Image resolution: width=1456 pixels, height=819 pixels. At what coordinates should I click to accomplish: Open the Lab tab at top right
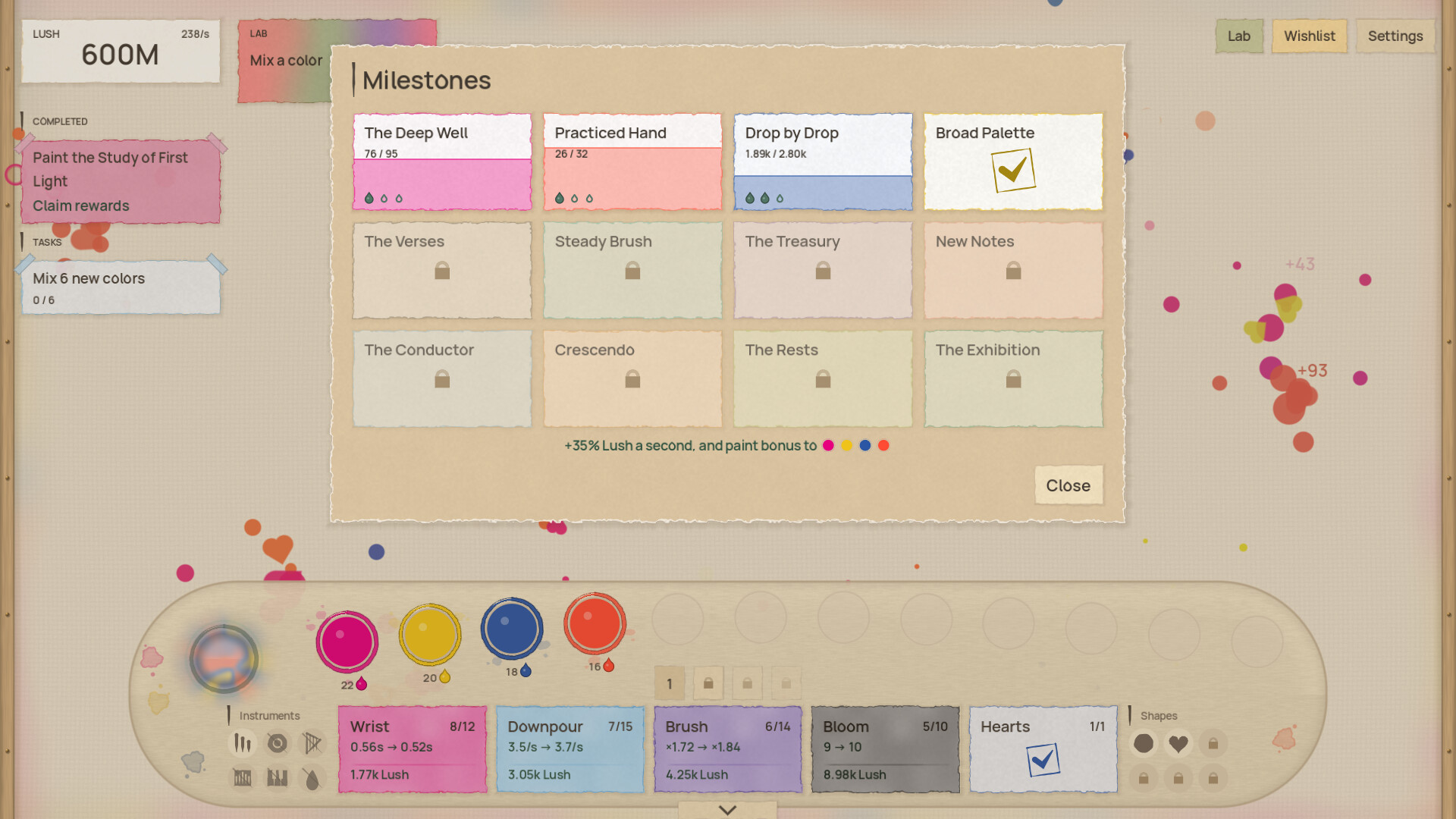pos(1239,36)
